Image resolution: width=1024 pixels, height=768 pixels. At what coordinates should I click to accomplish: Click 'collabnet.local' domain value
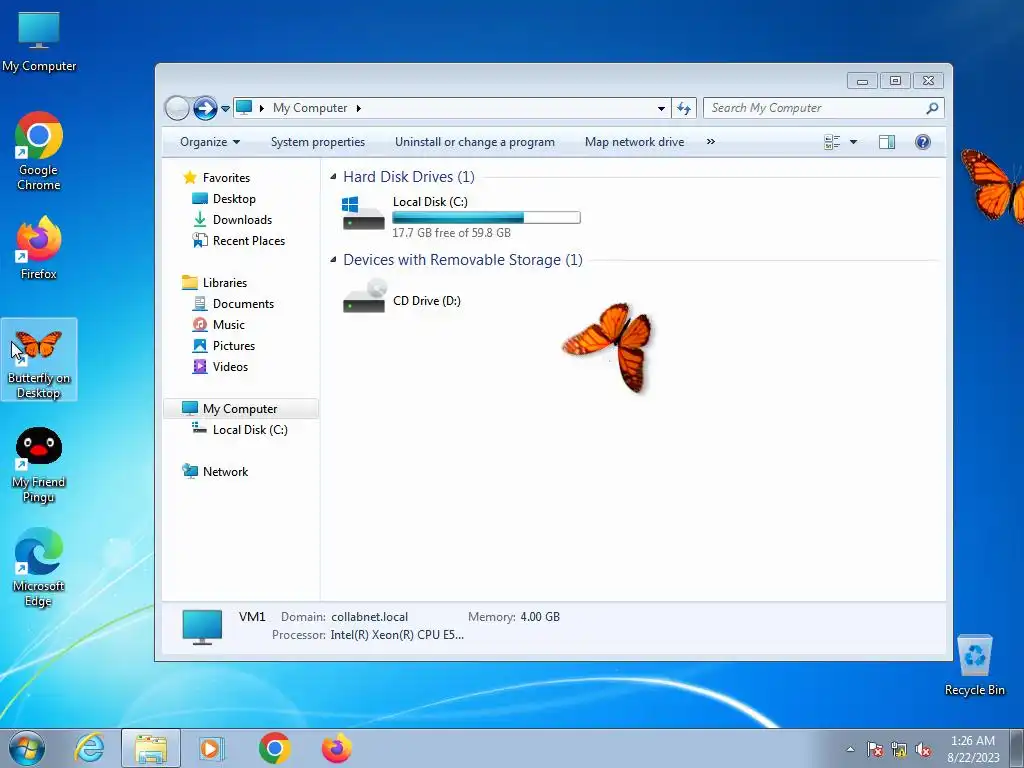click(x=369, y=616)
